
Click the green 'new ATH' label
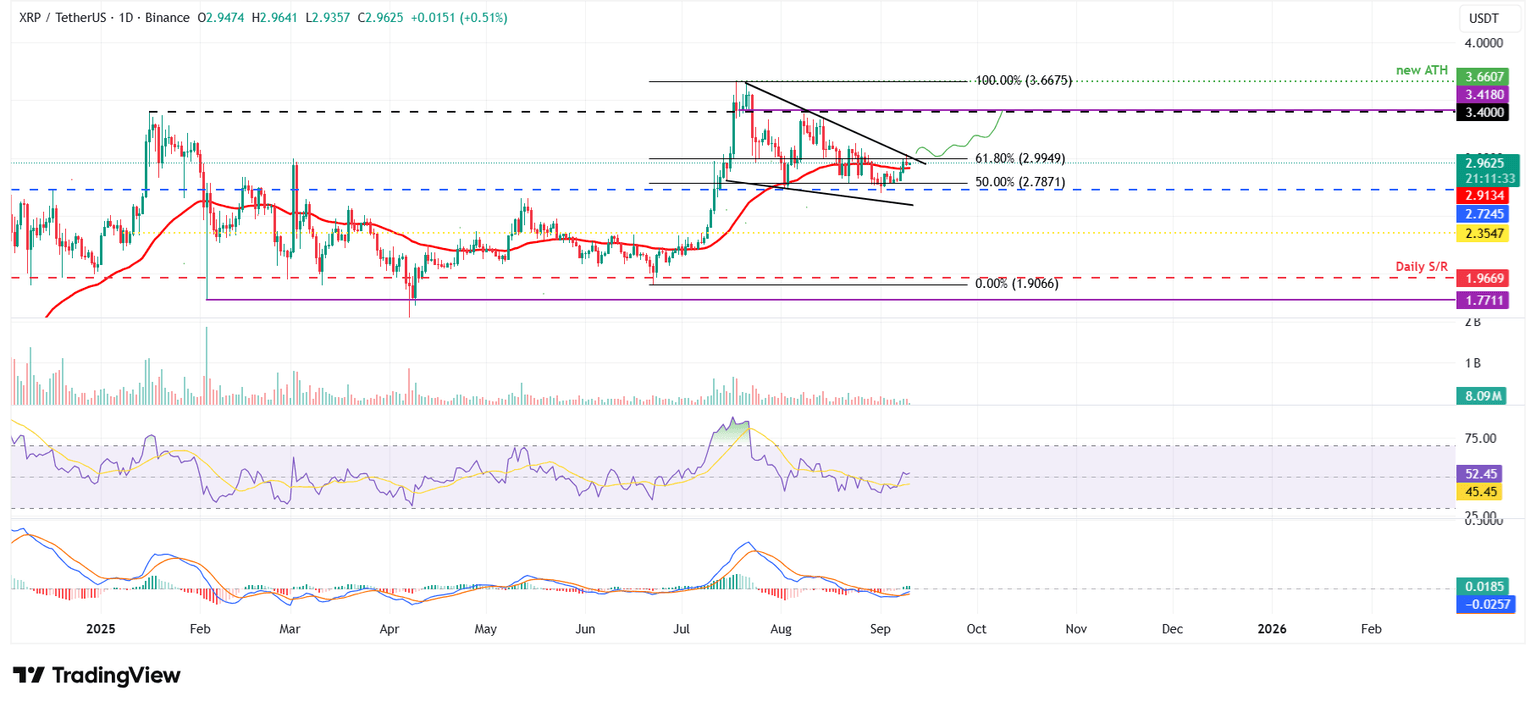(x=1421, y=70)
